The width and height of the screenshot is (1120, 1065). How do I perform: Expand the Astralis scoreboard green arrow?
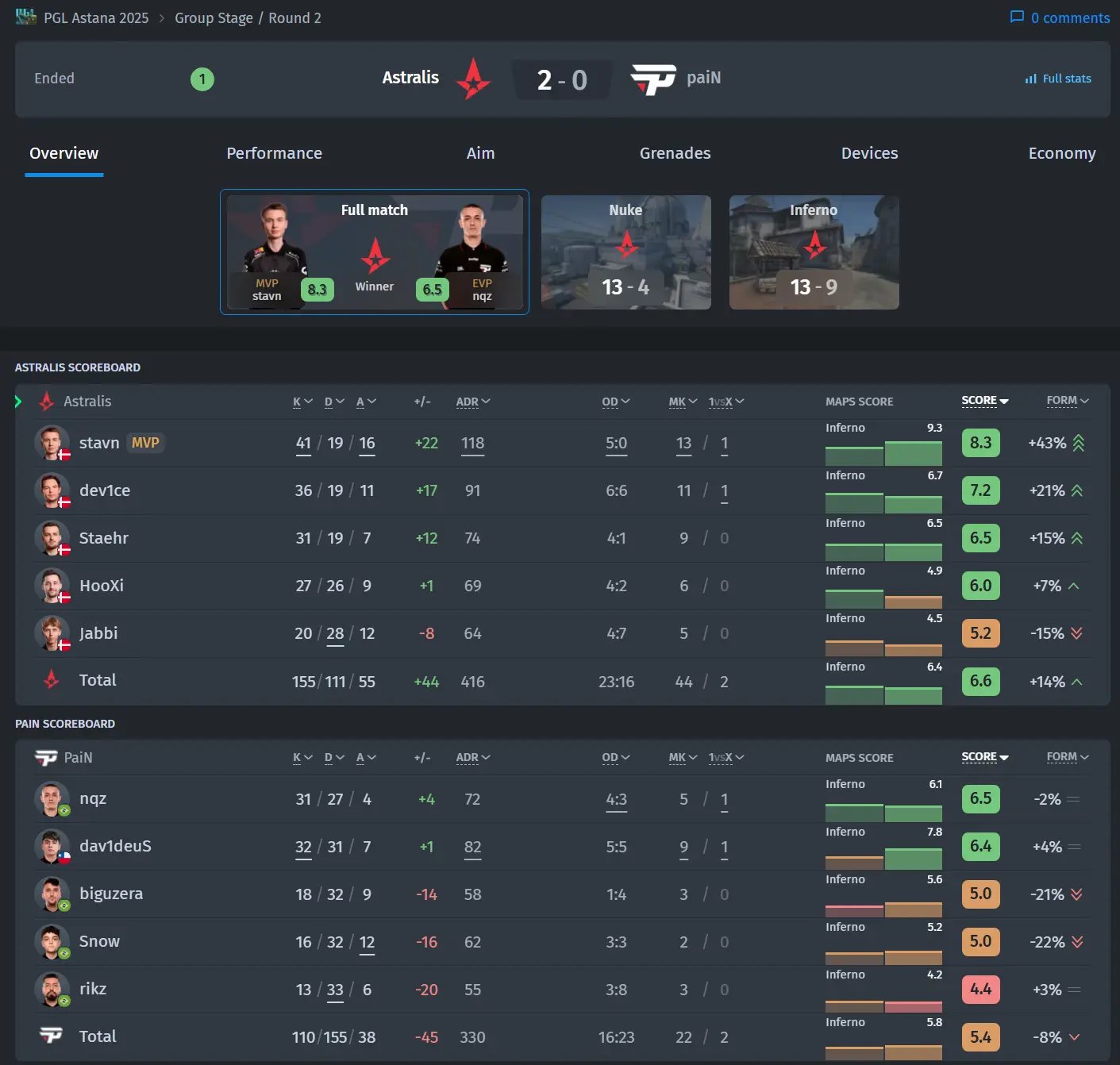coord(18,402)
